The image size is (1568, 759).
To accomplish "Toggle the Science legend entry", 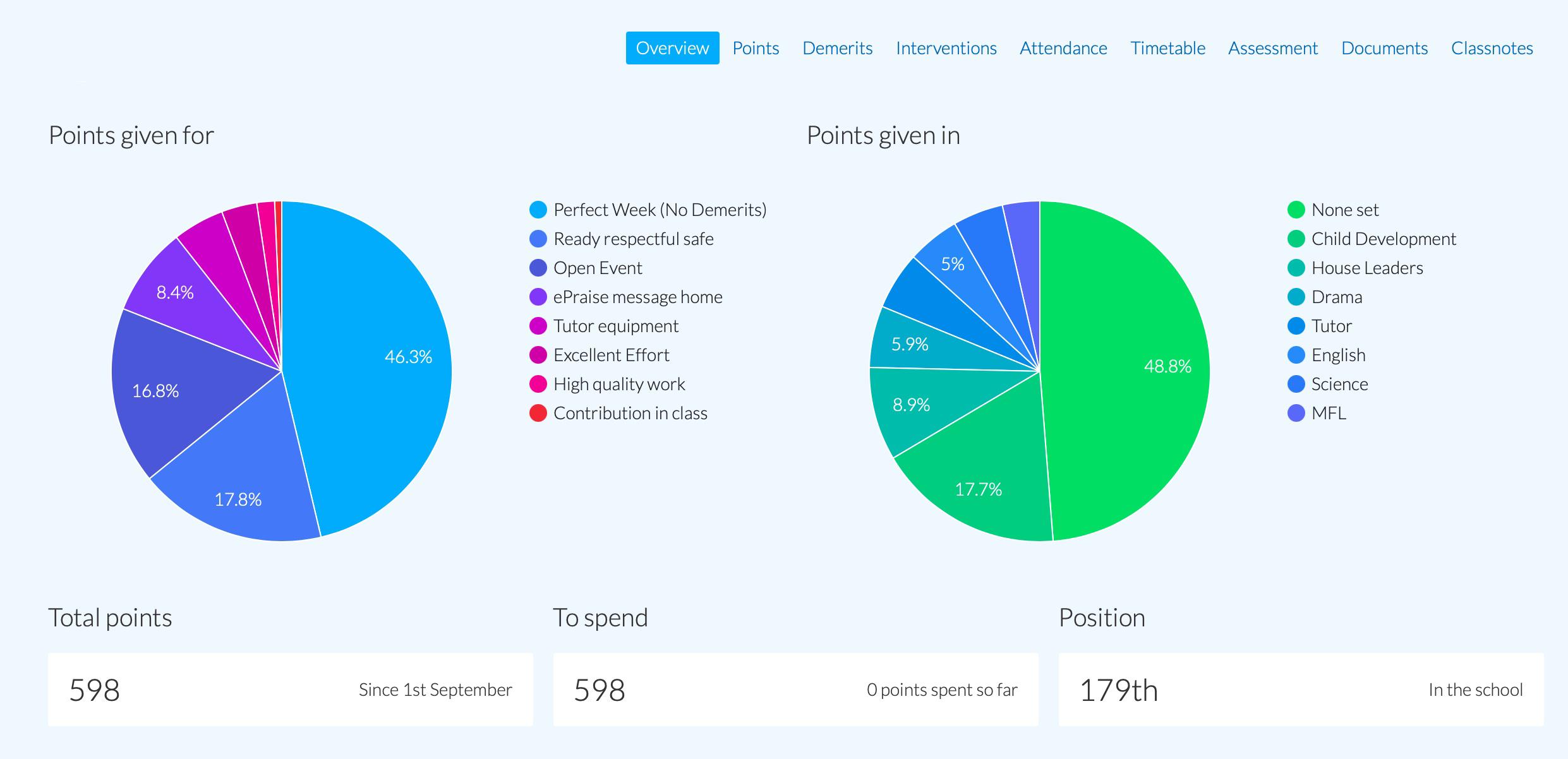I will tap(1339, 383).
